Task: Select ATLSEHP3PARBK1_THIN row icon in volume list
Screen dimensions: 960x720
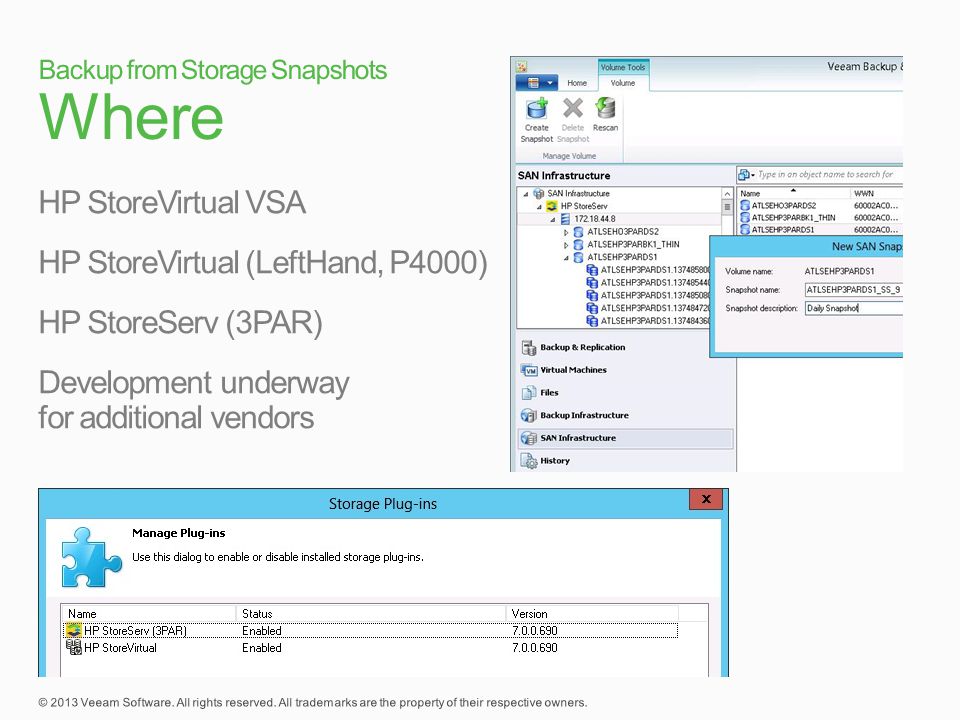Action: tap(745, 218)
